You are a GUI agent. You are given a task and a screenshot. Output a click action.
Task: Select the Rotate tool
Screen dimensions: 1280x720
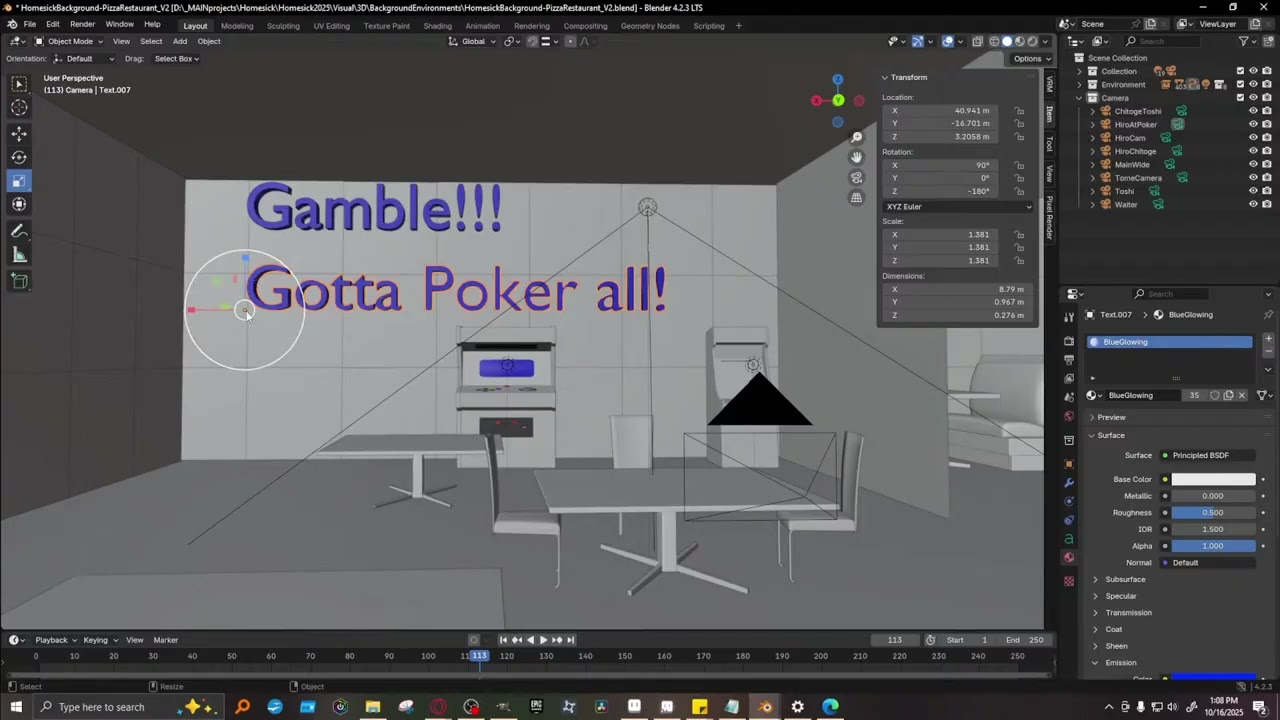19,157
